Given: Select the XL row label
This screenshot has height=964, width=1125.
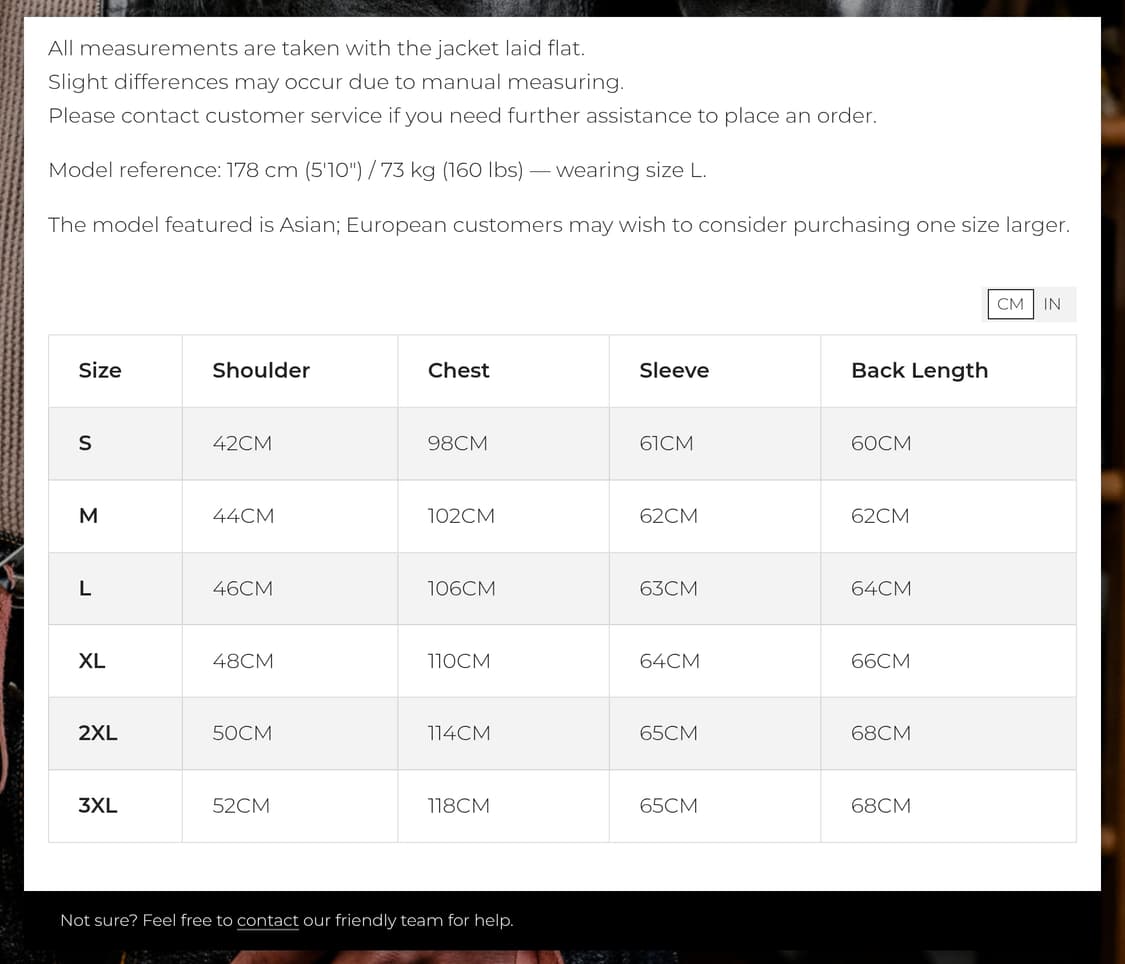Looking at the screenshot, I should click(92, 661).
